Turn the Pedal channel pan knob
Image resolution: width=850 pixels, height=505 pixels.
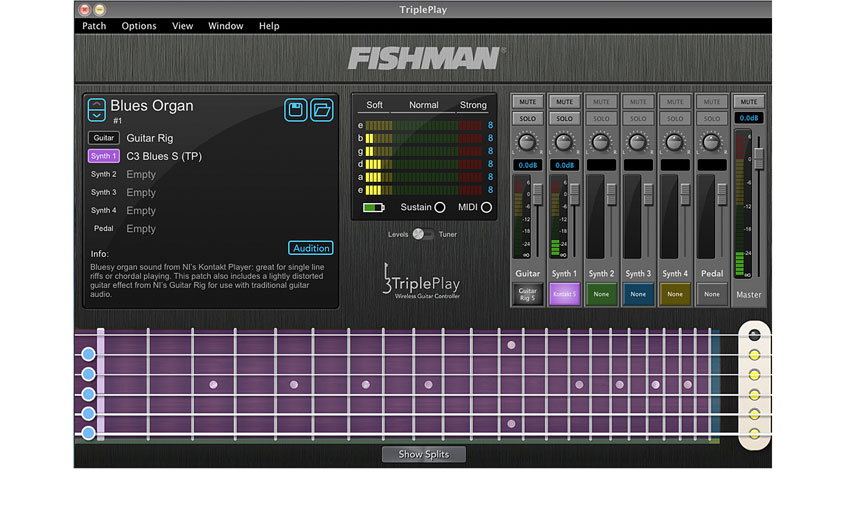[x=711, y=142]
